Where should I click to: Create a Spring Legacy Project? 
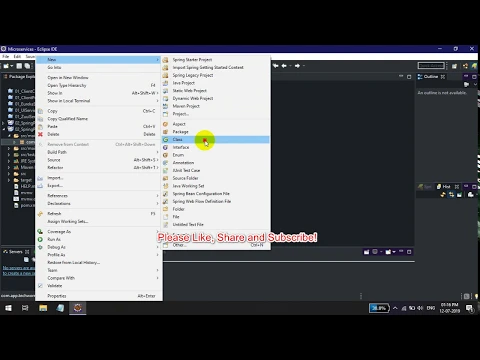(215, 75)
